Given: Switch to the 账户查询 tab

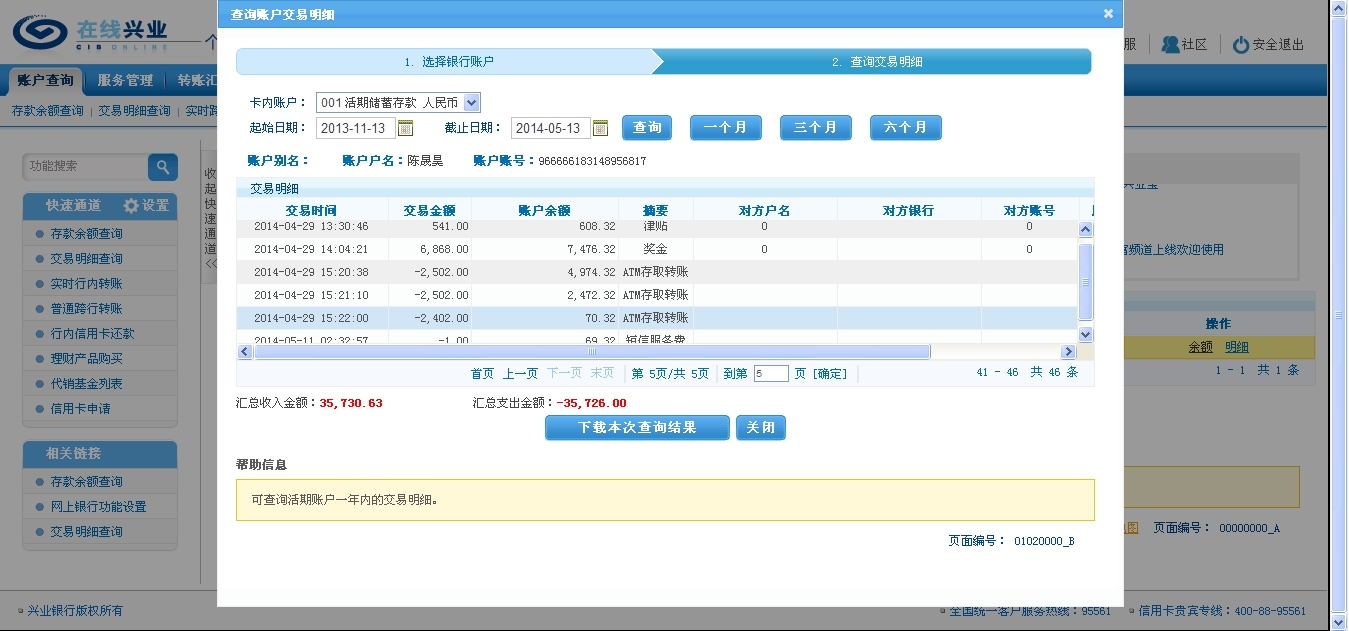Looking at the screenshot, I should point(46,81).
